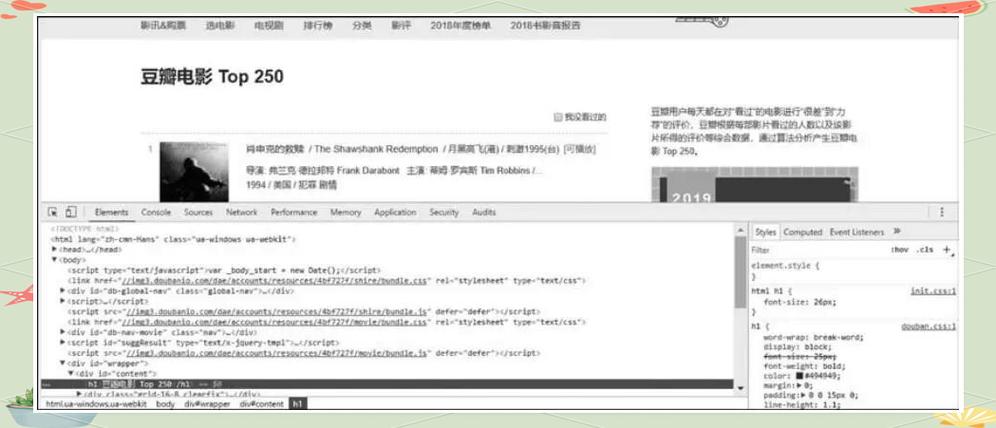
Task: Toggle :hov element state panel
Action: tap(899, 250)
